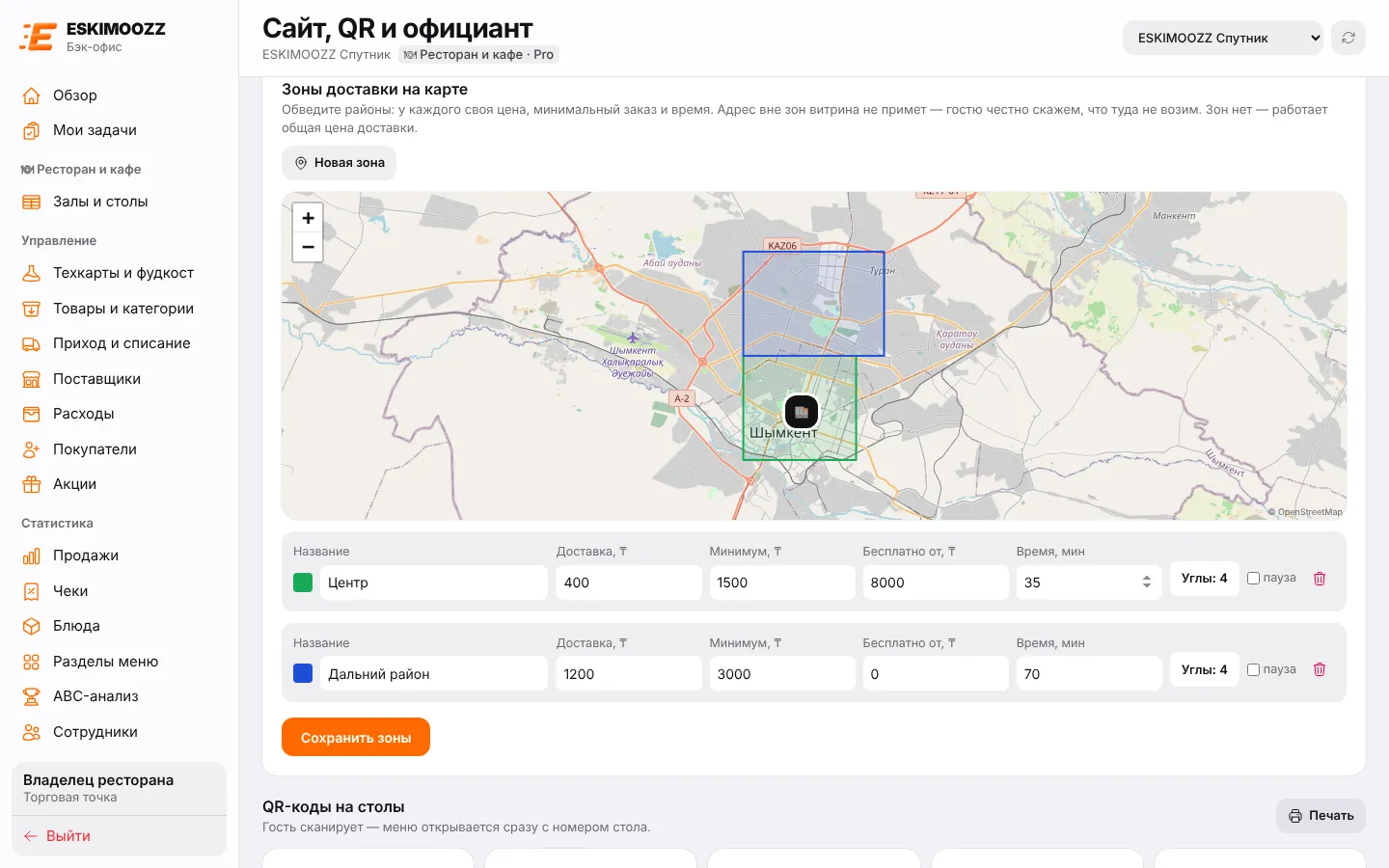Click the green color swatch for Центр
The image size is (1389, 868).
(303, 583)
